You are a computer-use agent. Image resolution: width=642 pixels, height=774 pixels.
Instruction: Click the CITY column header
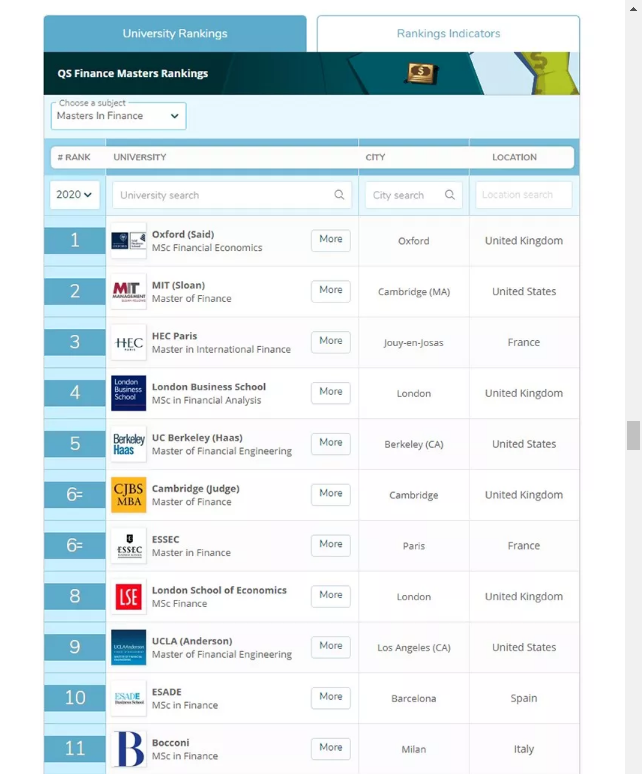375,157
